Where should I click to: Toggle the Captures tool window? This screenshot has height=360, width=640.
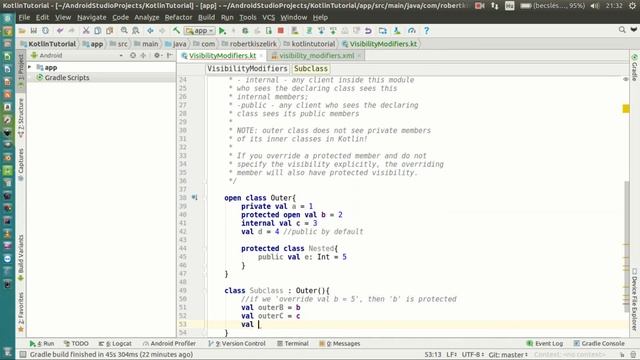point(21,164)
